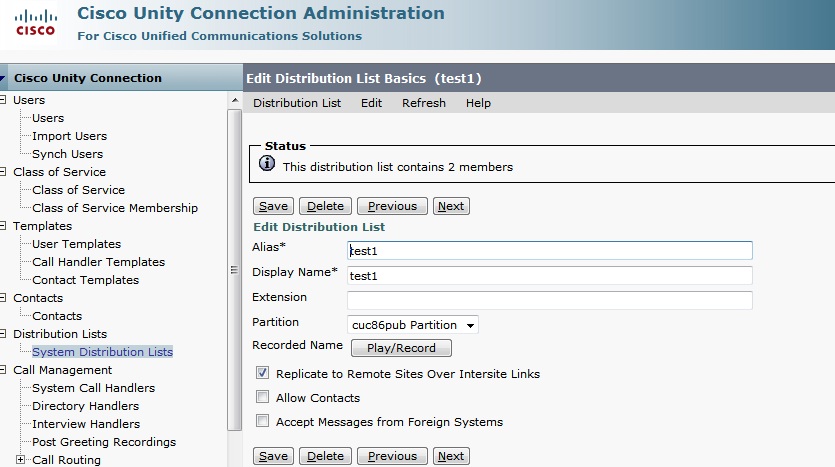Click the top Previous button

[392, 206]
